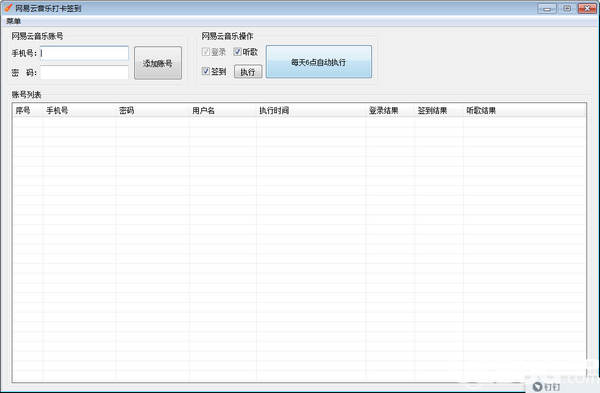Focus the 手机号 input field
The height and width of the screenshot is (393, 600).
click(x=84, y=53)
